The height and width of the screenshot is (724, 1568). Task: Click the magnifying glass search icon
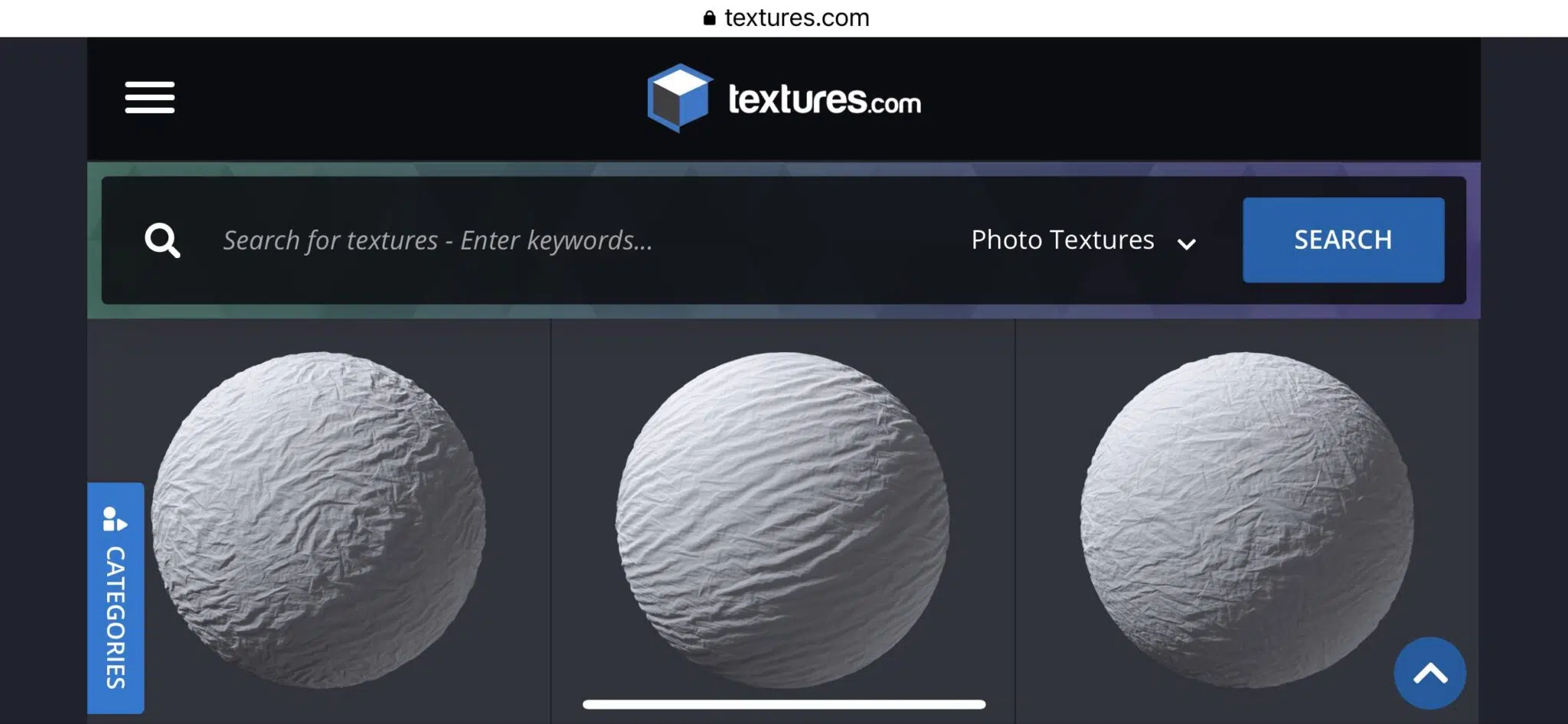click(162, 240)
